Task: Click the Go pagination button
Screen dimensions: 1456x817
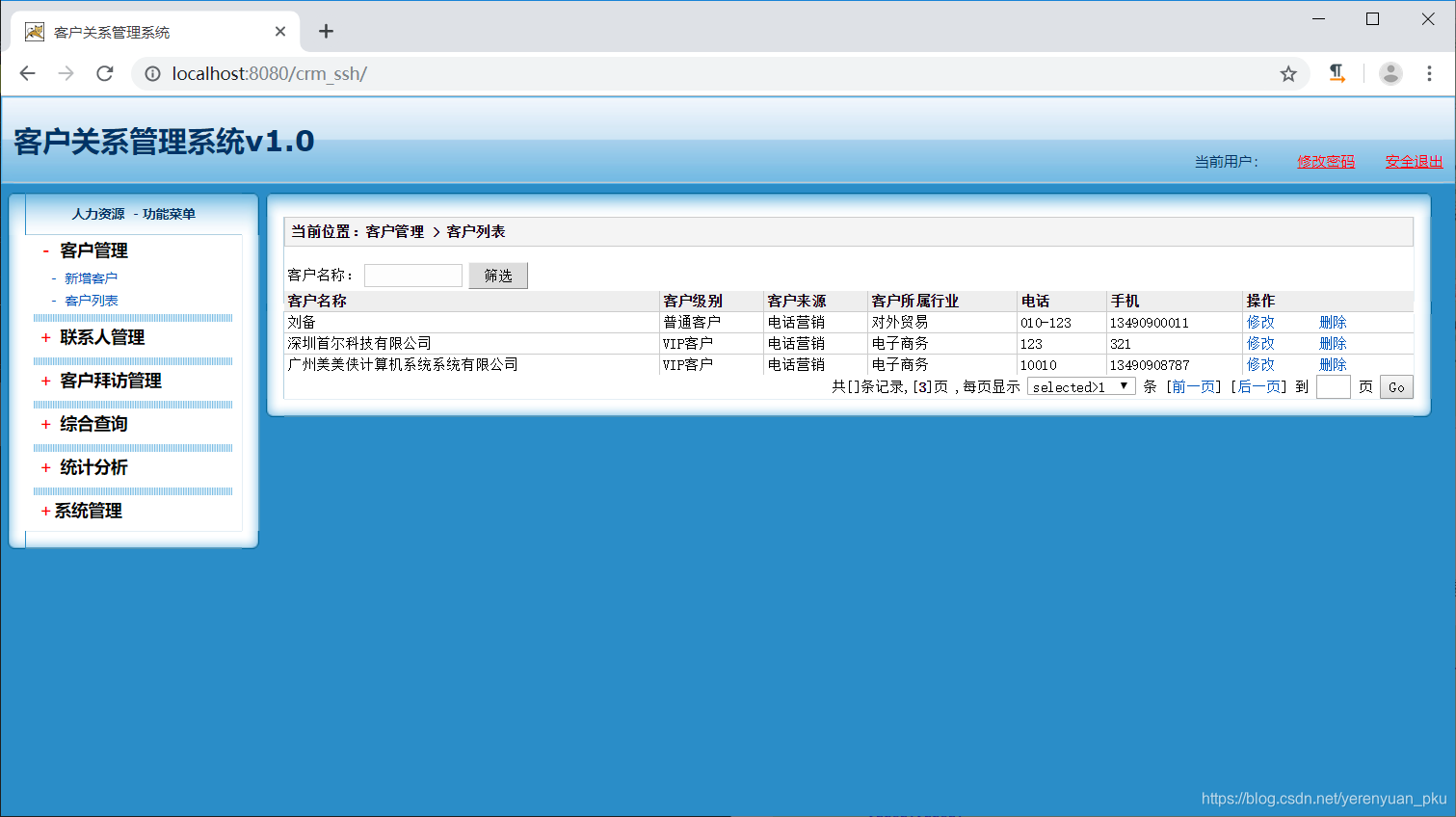Action: 1396,386
